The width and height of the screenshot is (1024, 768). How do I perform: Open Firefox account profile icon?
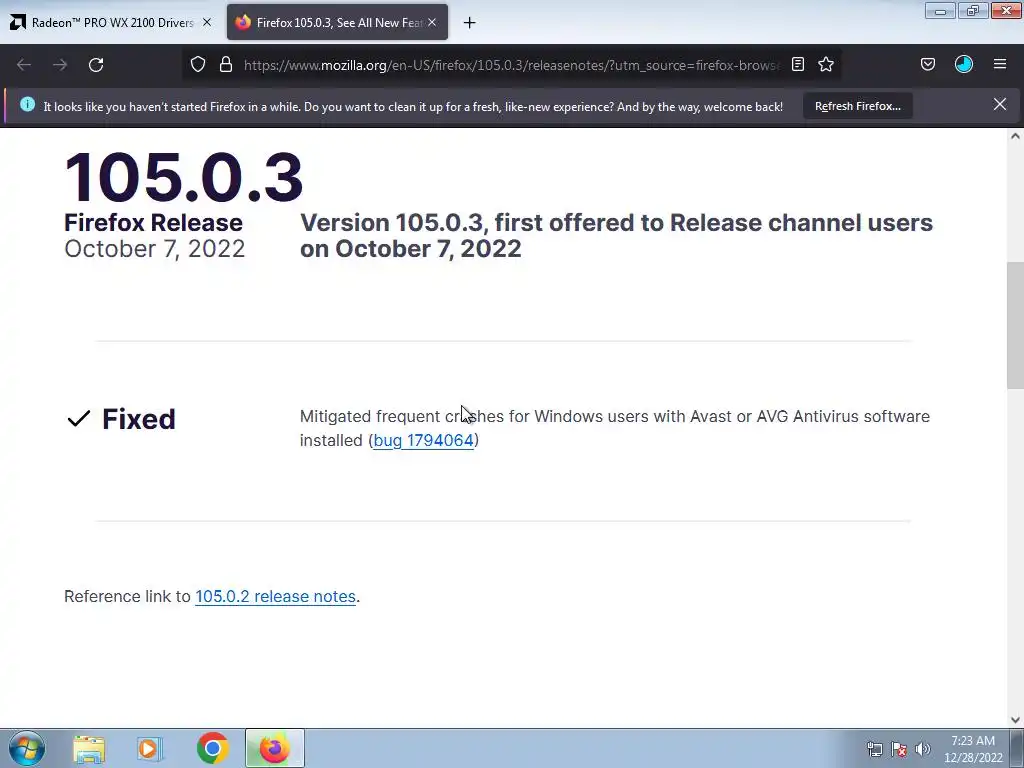[x=963, y=64]
